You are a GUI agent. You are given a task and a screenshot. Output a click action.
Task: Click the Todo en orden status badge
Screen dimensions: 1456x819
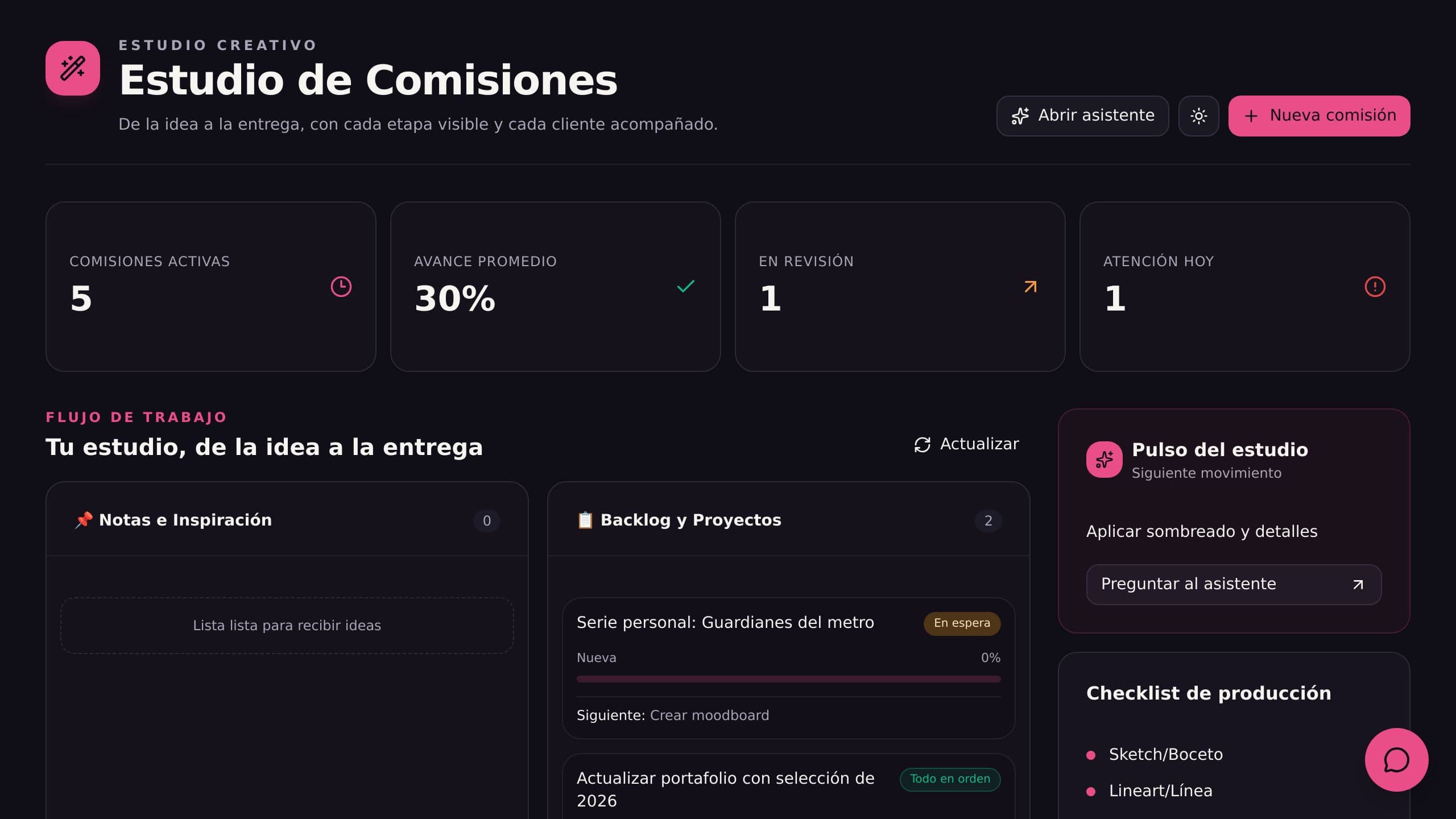pyautogui.click(x=950, y=779)
